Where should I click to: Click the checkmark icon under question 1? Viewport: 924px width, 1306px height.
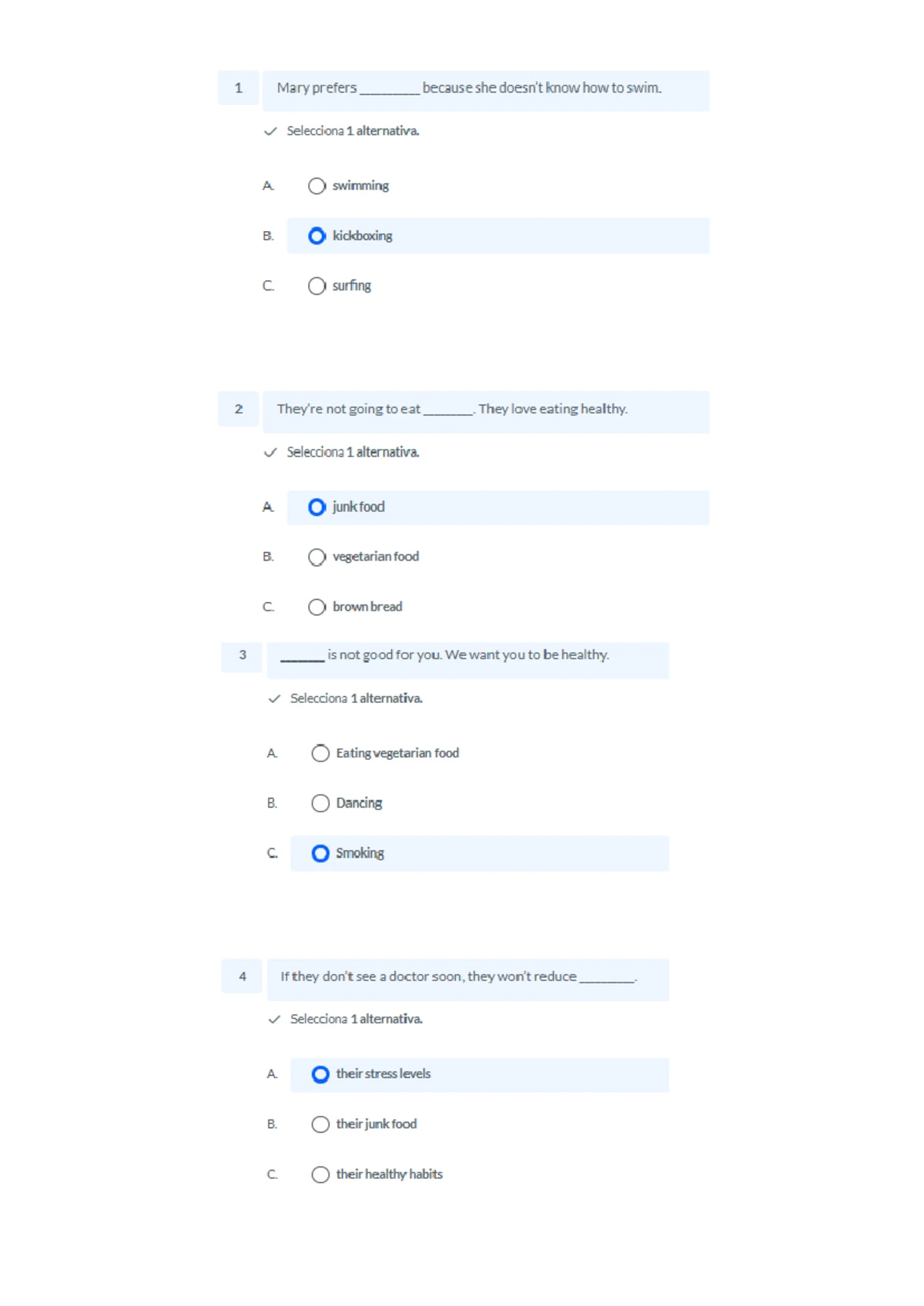click(270, 132)
